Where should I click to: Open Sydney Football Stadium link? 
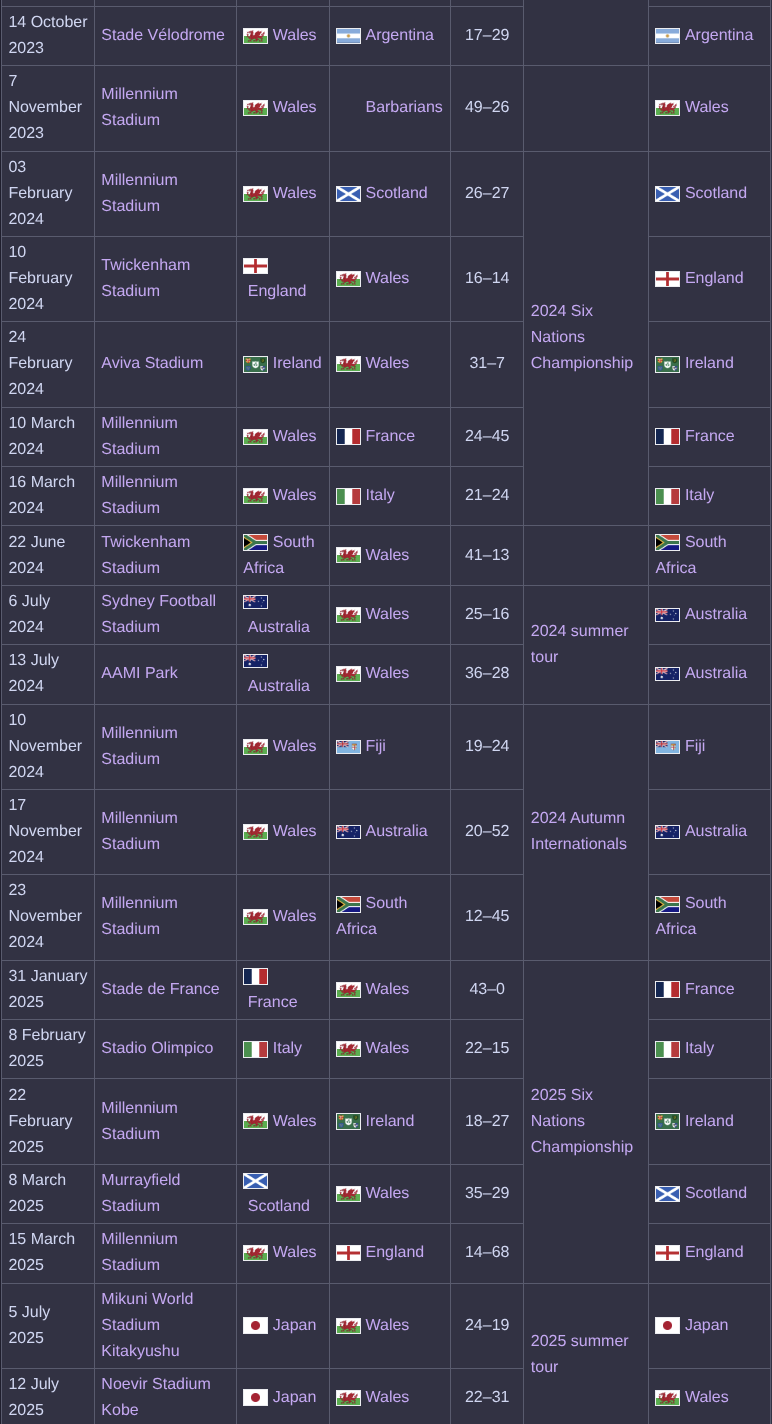tap(158, 614)
